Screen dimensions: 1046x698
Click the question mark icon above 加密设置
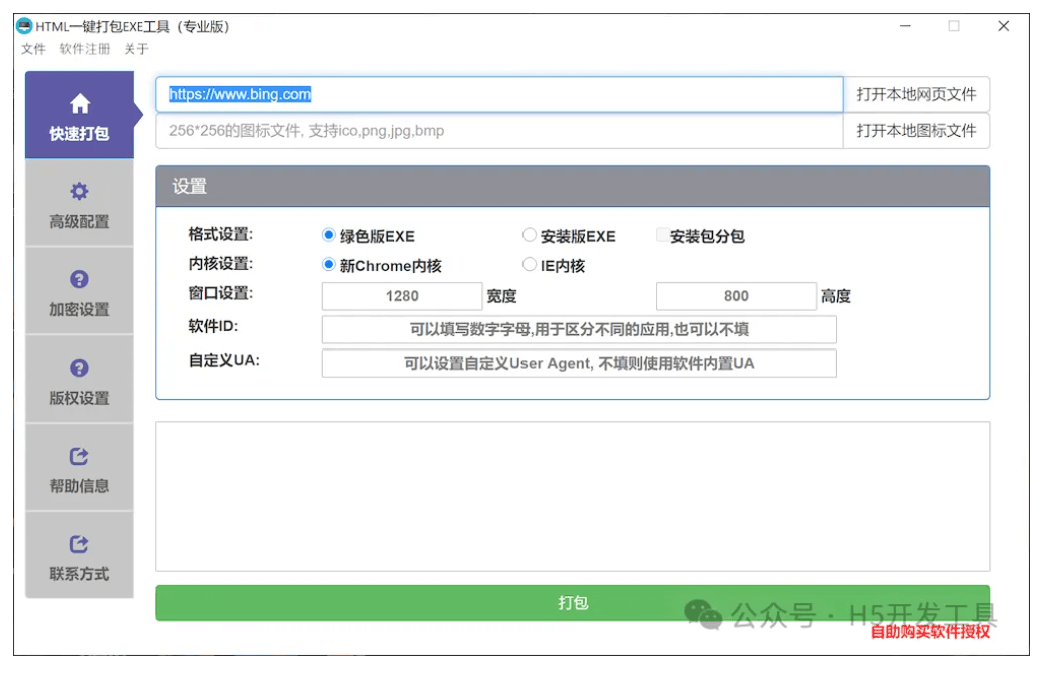(x=79, y=280)
